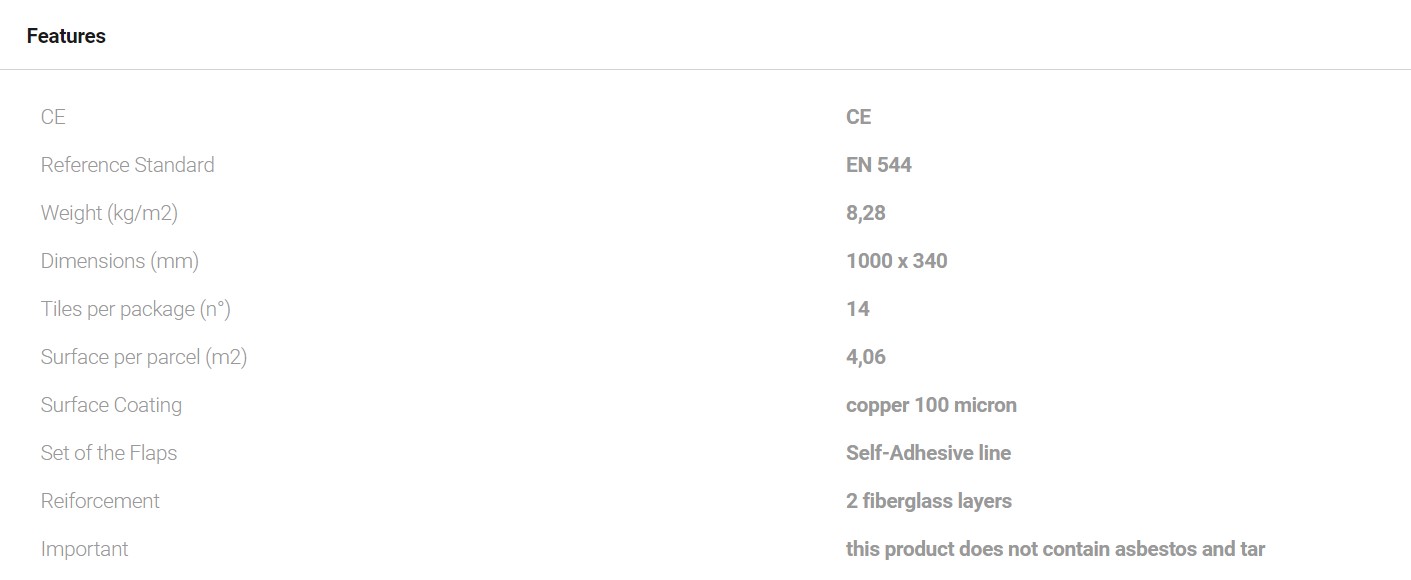Click the Reiforcement label
This screenshot has height=580, width=1411.
point(100,501)
